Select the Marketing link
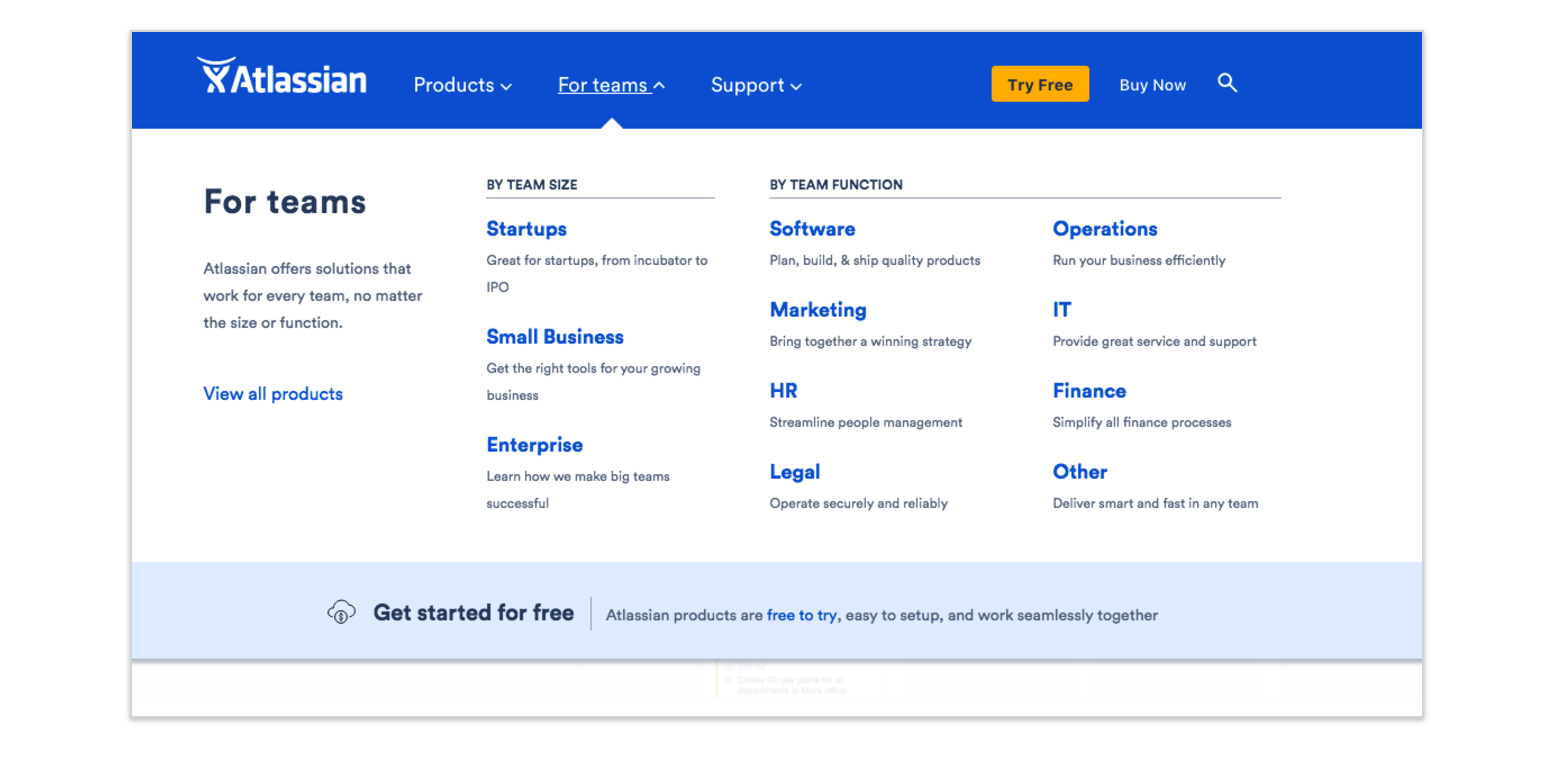Viewport: 1550px width, 758px height. coord(818,310)
